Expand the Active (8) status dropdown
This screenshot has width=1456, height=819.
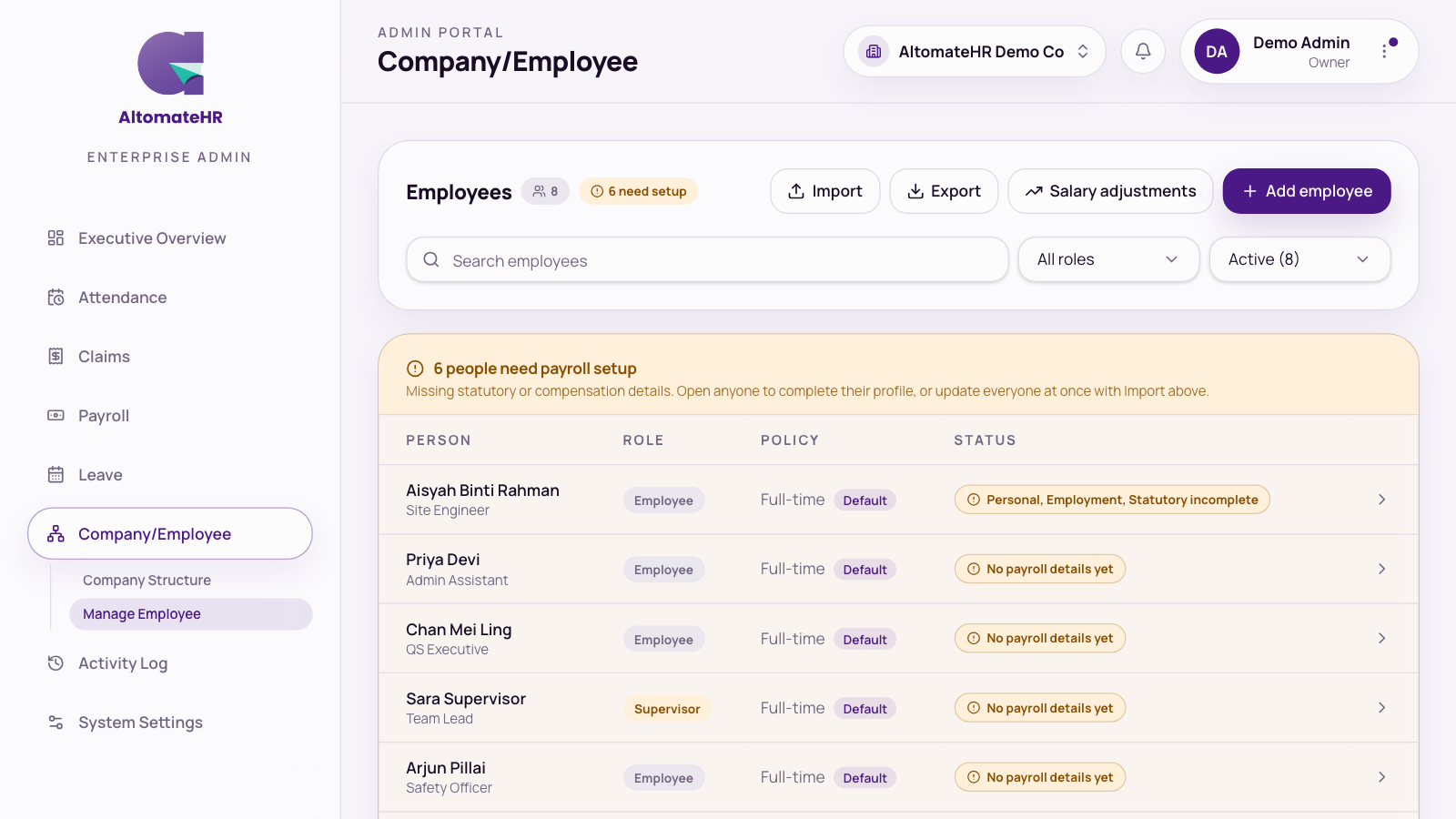[x=1299, y=259]
